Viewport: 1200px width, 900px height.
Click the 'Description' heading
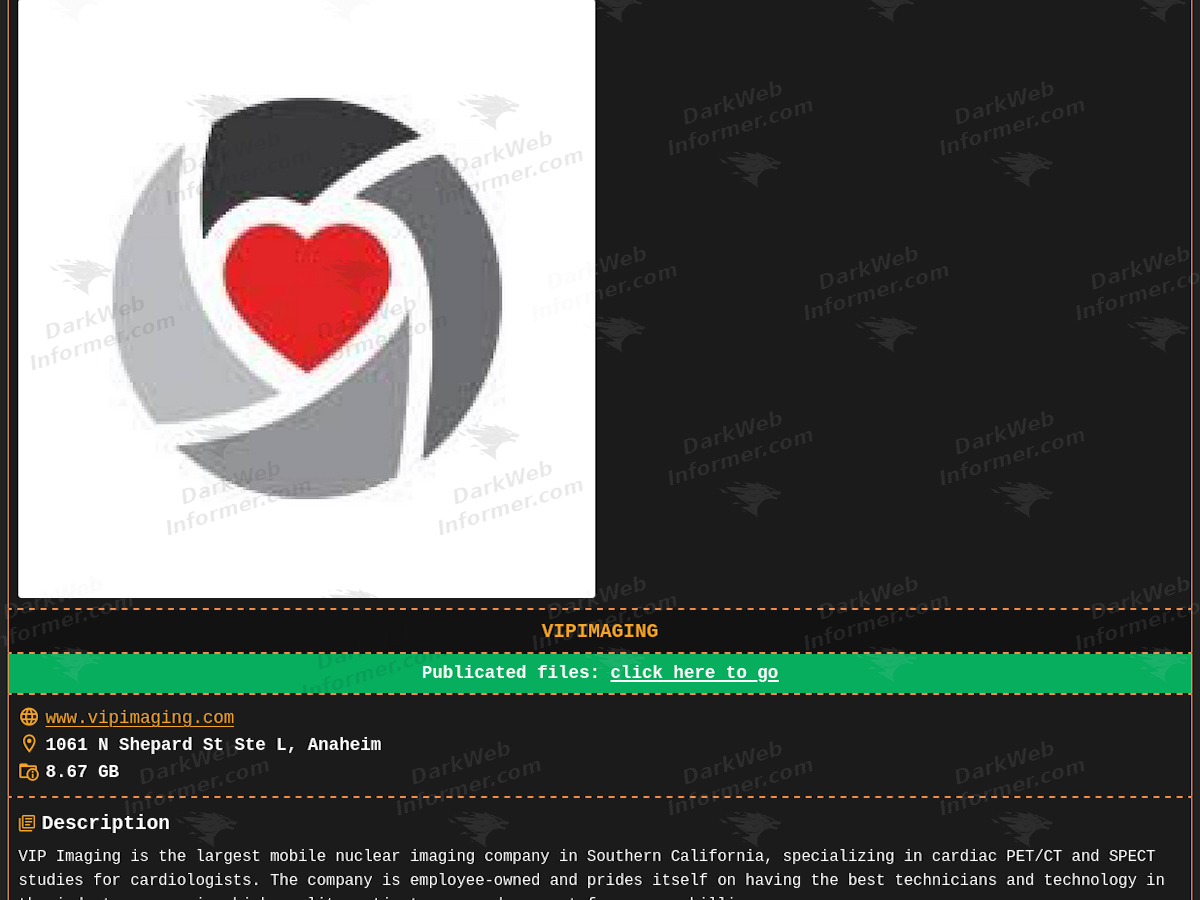pos(105,823)
